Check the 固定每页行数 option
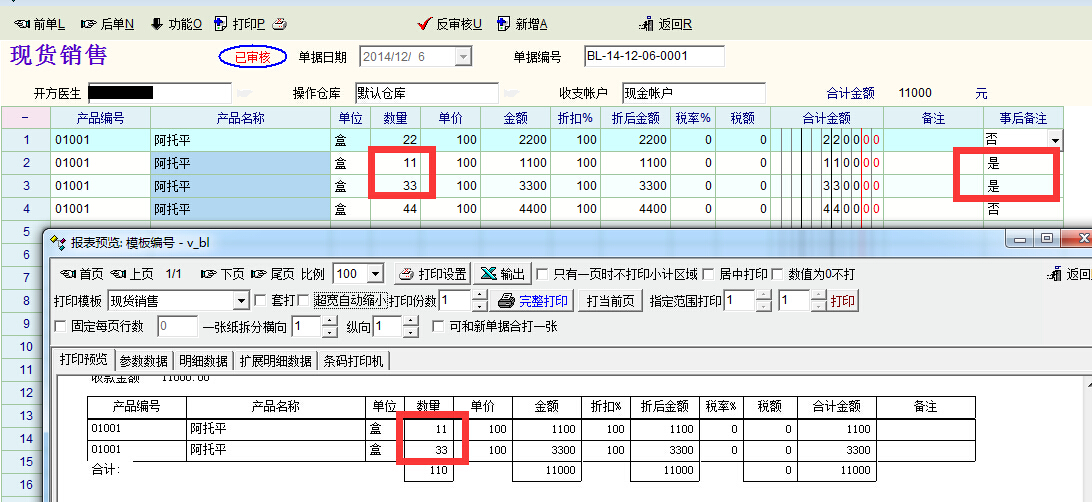 point(62,326)
